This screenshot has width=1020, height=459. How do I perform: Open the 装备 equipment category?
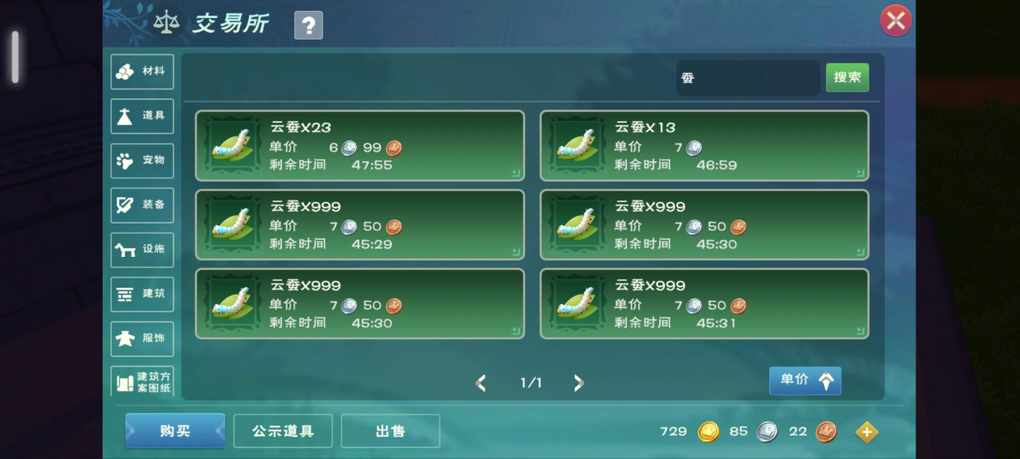point(142,205)
